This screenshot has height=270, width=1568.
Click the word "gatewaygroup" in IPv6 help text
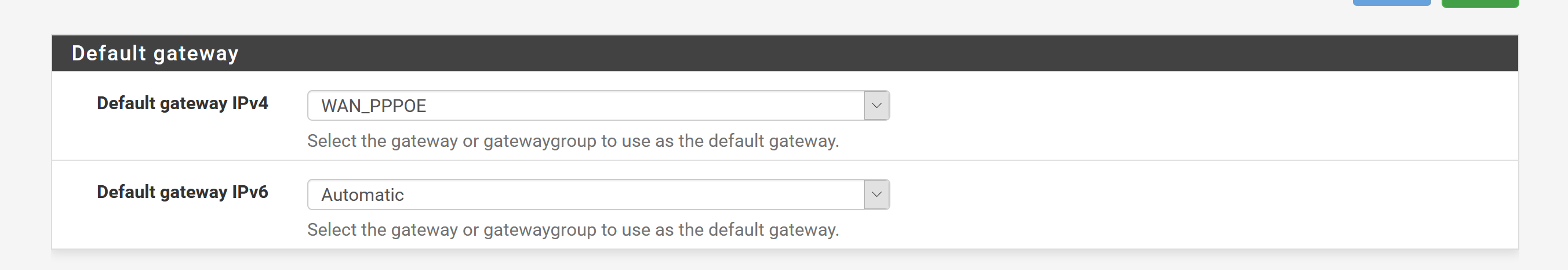[540, 231]
